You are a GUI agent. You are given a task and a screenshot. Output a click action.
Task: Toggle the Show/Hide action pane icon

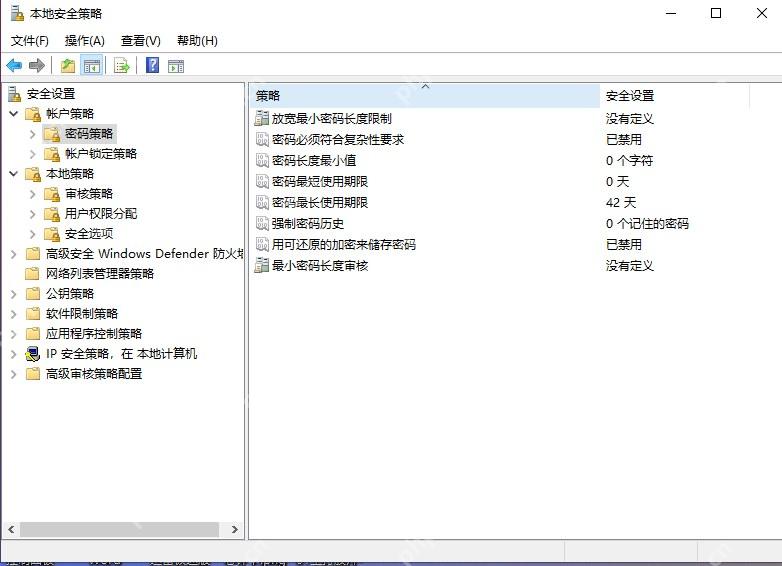coord(176,65)
